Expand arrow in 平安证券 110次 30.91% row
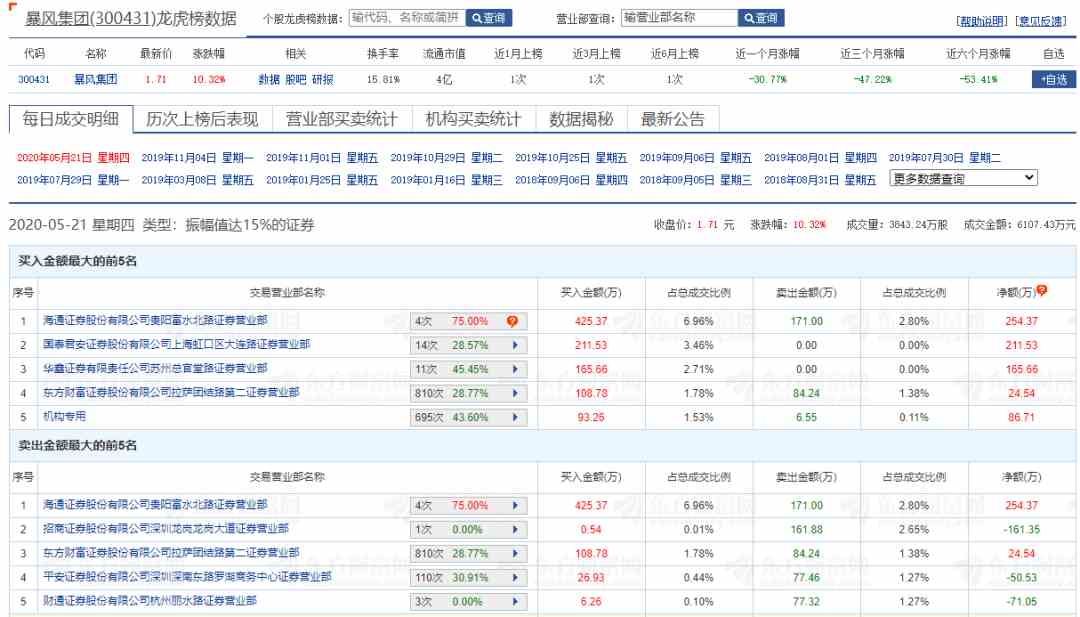 tap(515, 577)
